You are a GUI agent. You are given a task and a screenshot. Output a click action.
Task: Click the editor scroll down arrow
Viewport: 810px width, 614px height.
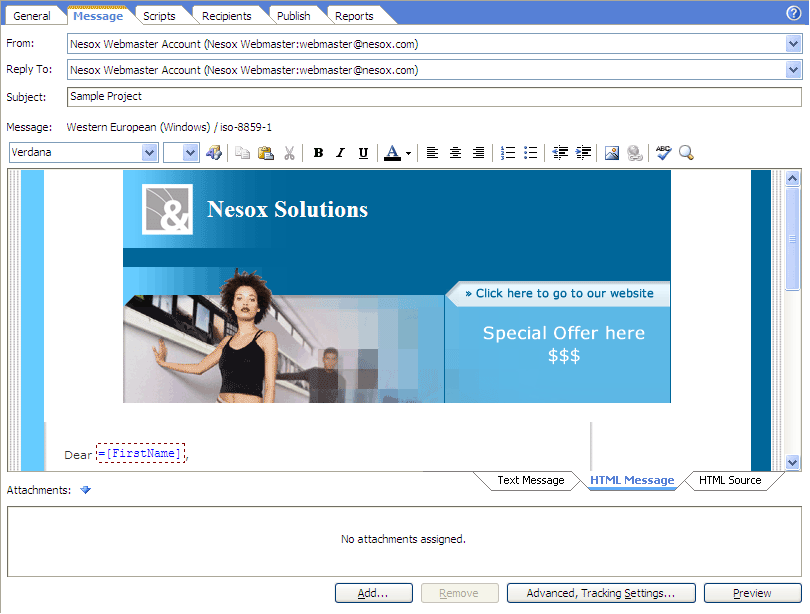tap(792, 462)
